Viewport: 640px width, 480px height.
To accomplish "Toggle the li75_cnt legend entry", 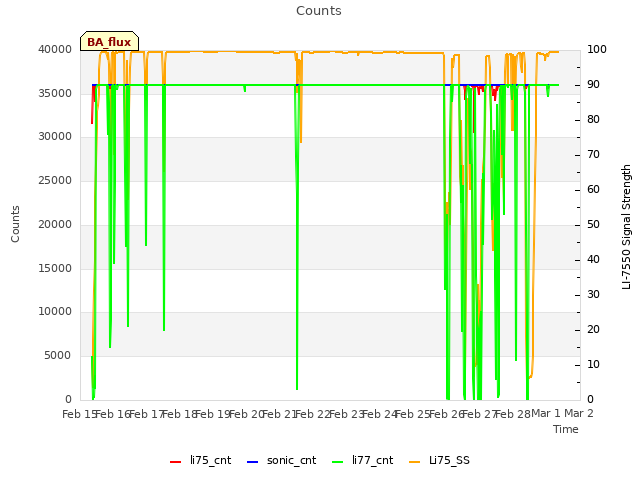I will tap(200, 460).
